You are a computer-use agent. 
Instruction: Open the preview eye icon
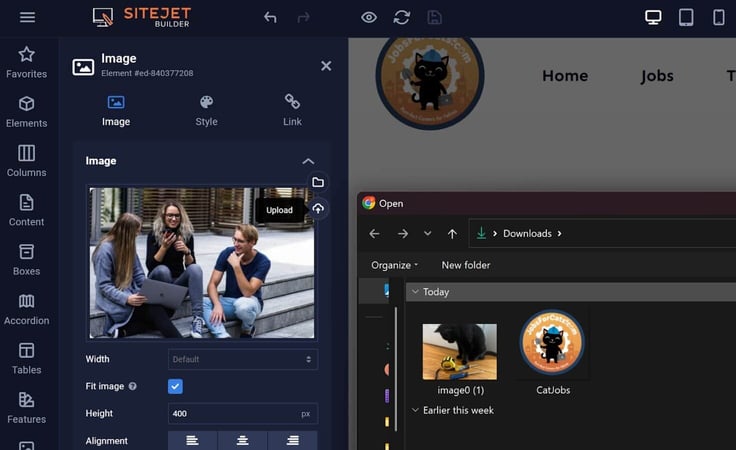[x=369, y=18]
